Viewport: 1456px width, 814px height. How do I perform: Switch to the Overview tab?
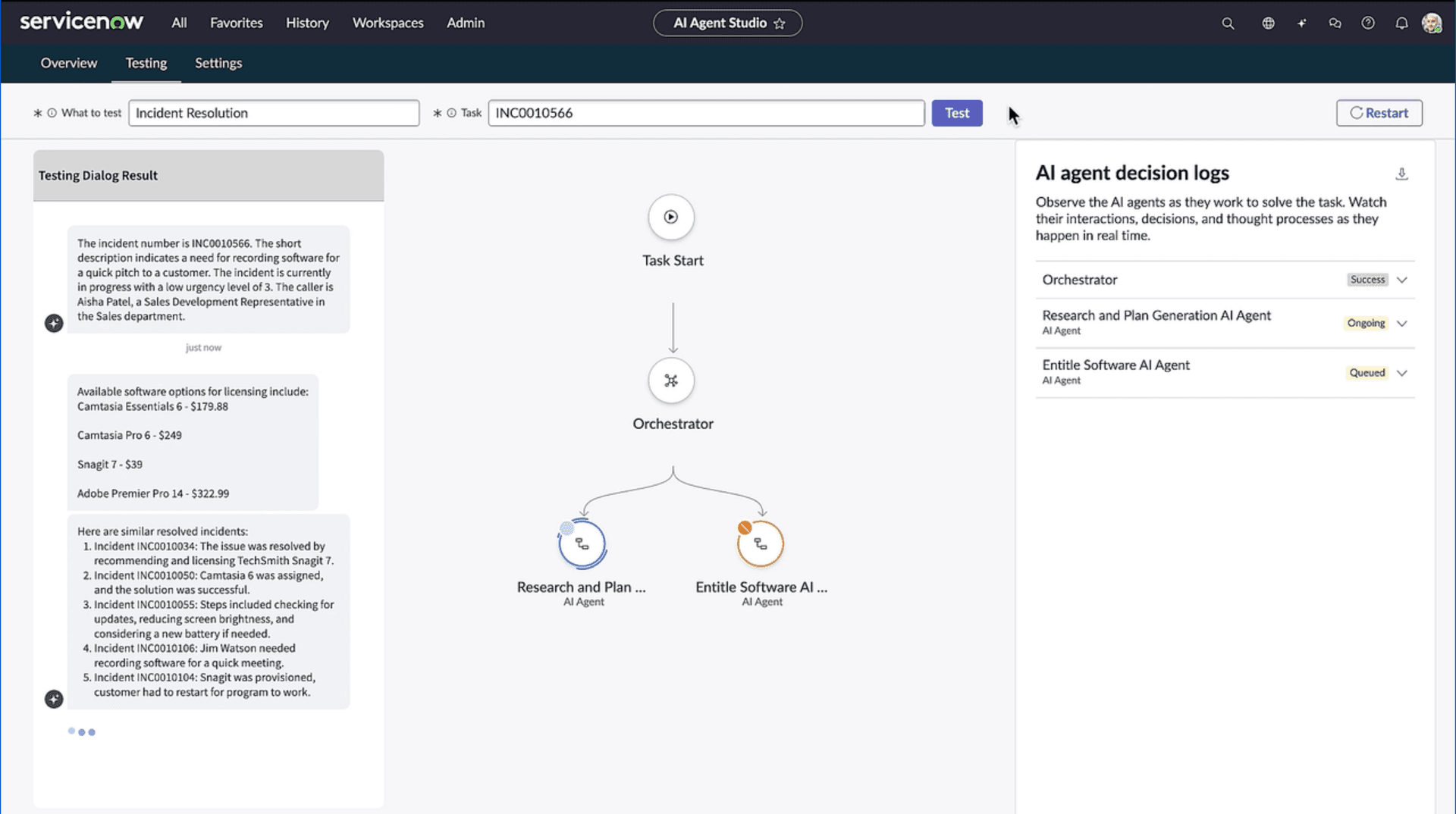68,63
